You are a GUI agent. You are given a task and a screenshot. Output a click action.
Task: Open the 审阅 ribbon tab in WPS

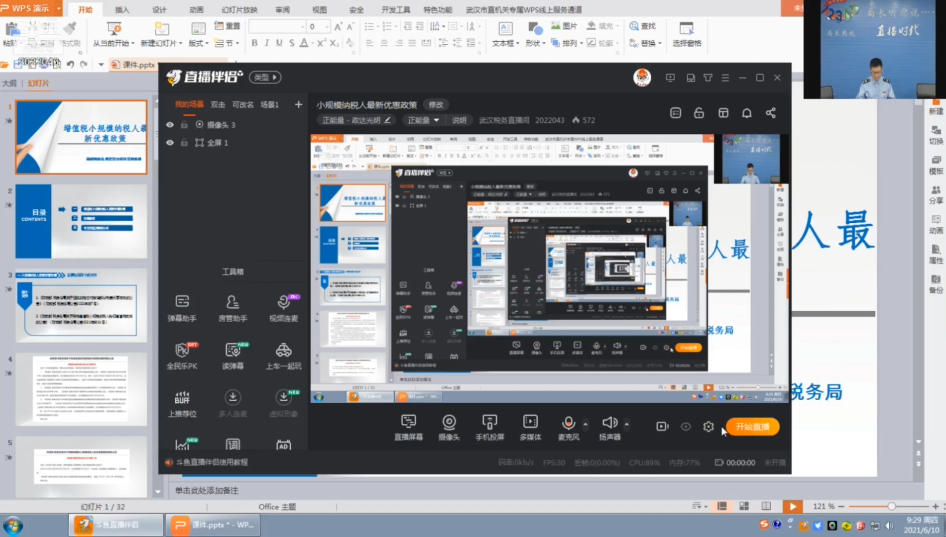282,10
